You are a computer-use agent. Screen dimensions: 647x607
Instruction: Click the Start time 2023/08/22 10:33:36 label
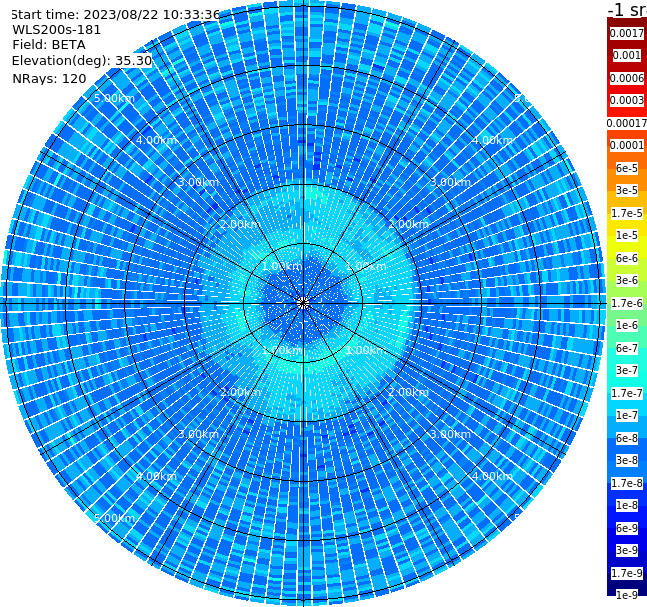click(116, 14)
